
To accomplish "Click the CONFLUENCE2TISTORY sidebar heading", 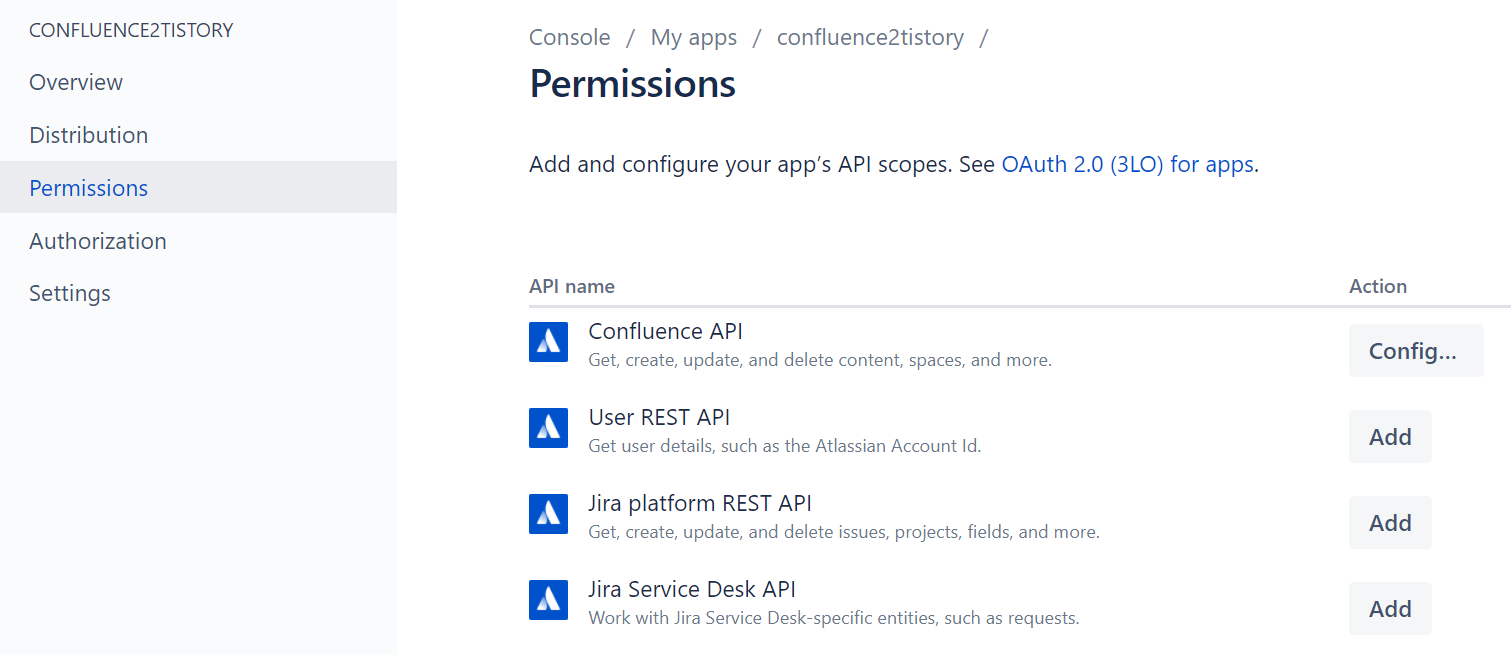I will tap(131, 30).
